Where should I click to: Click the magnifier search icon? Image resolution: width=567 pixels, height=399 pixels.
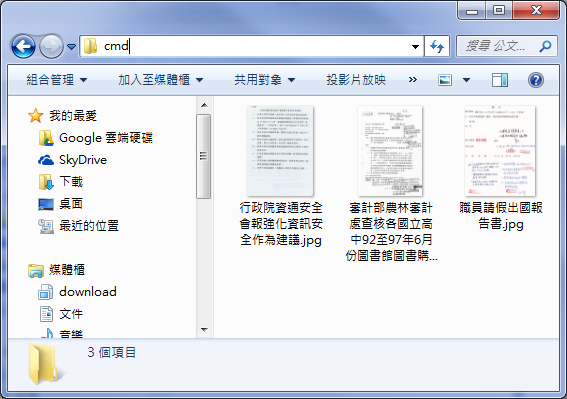coord(545,46)
